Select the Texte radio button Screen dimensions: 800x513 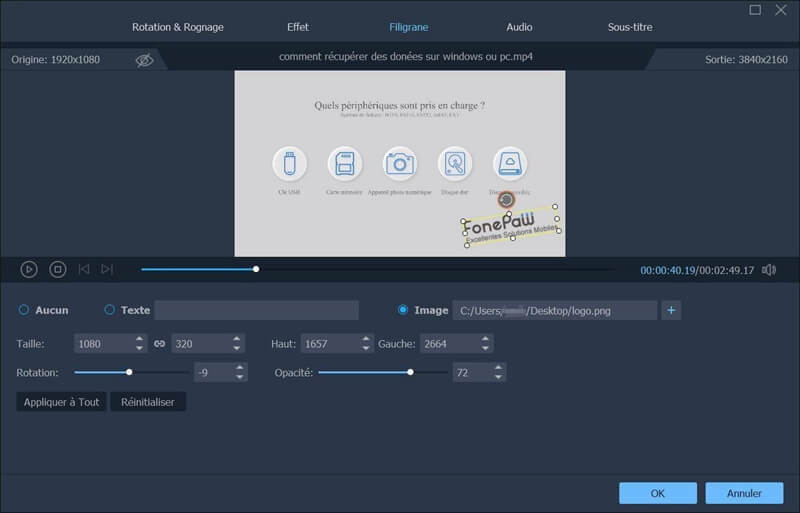pyautogui.click(x=109, y=310)
